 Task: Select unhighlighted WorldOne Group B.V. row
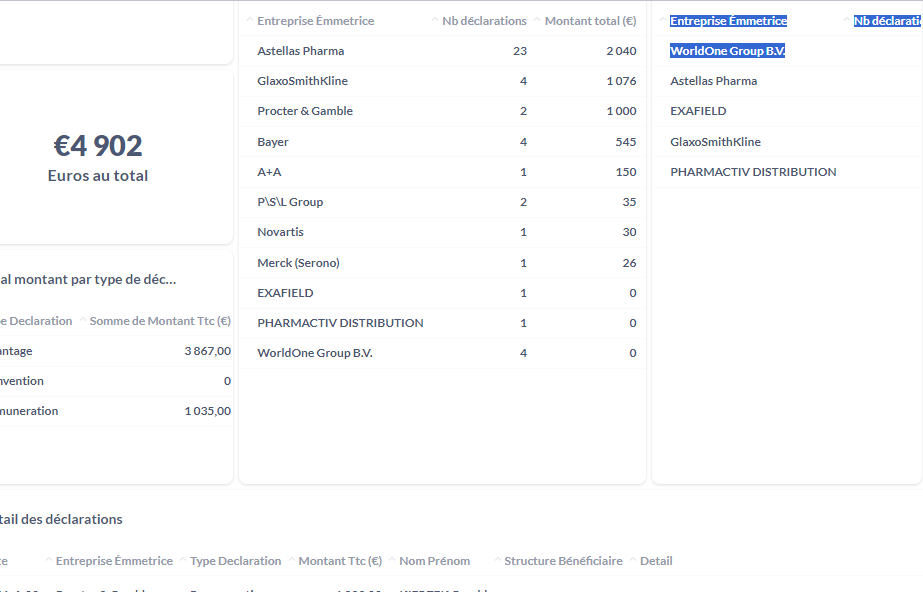[442, 353]
